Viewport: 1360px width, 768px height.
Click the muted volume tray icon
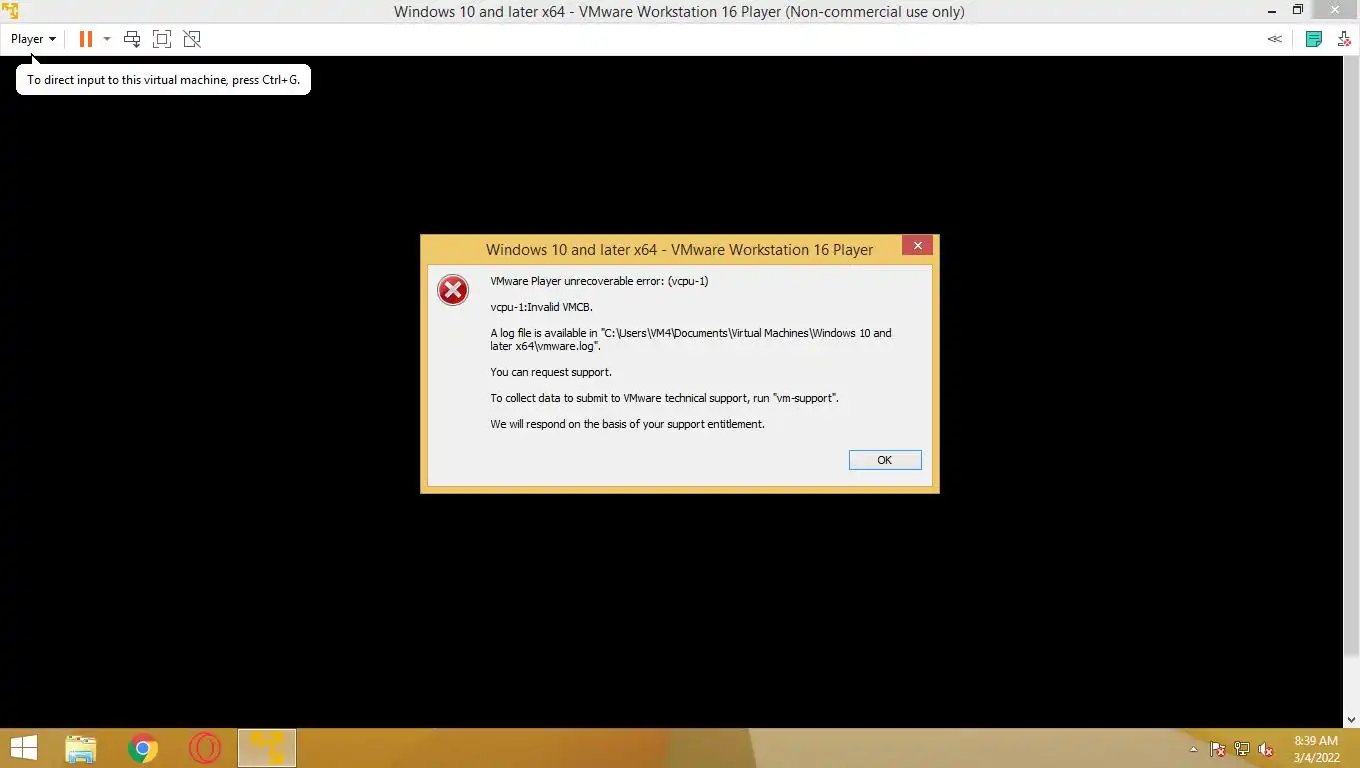[x=1266, y=749]
